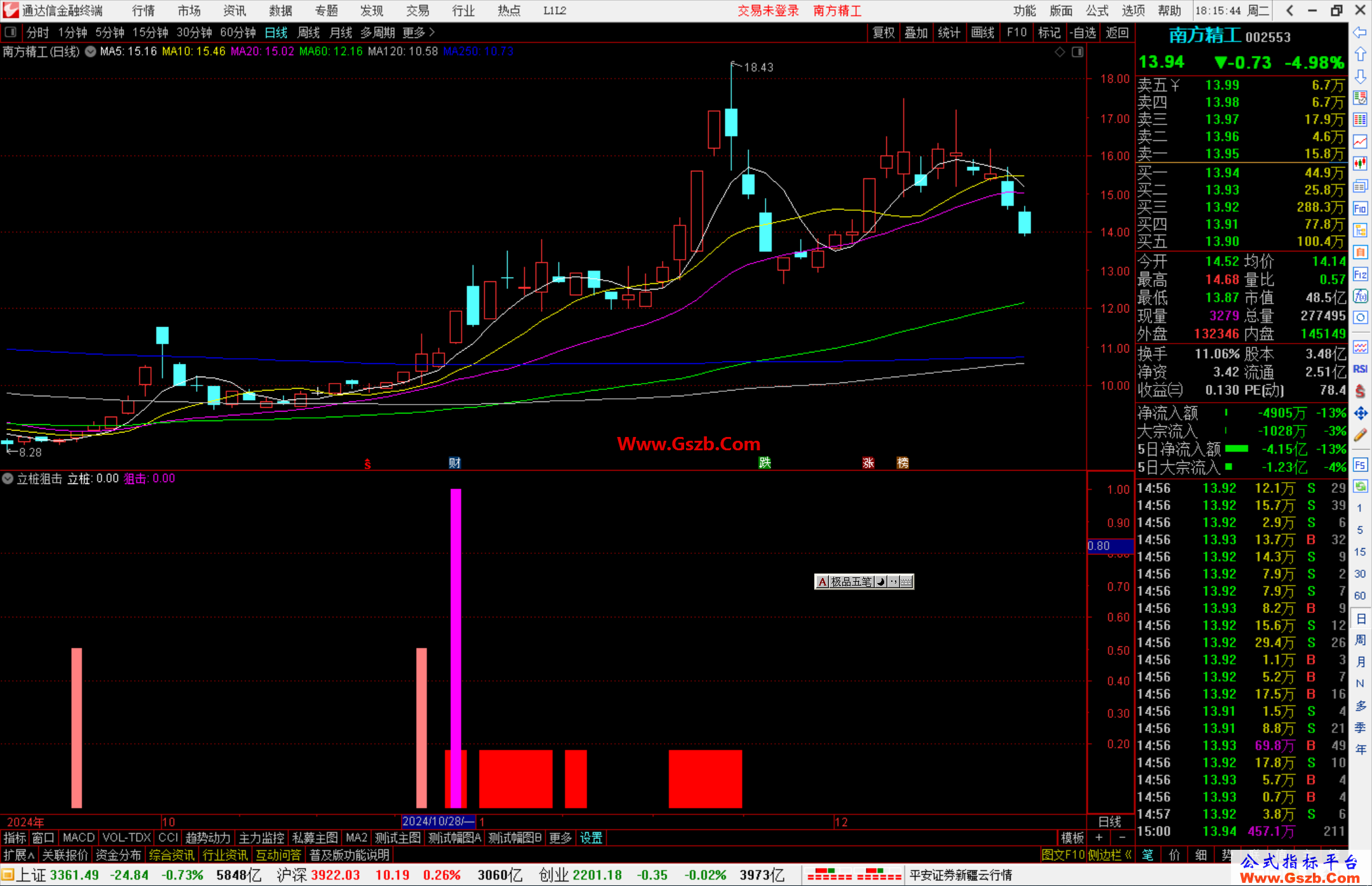1372x886 pixels.
Task: Click the blue 0.80 axis level marker
Action: [x=1110, y=546]
